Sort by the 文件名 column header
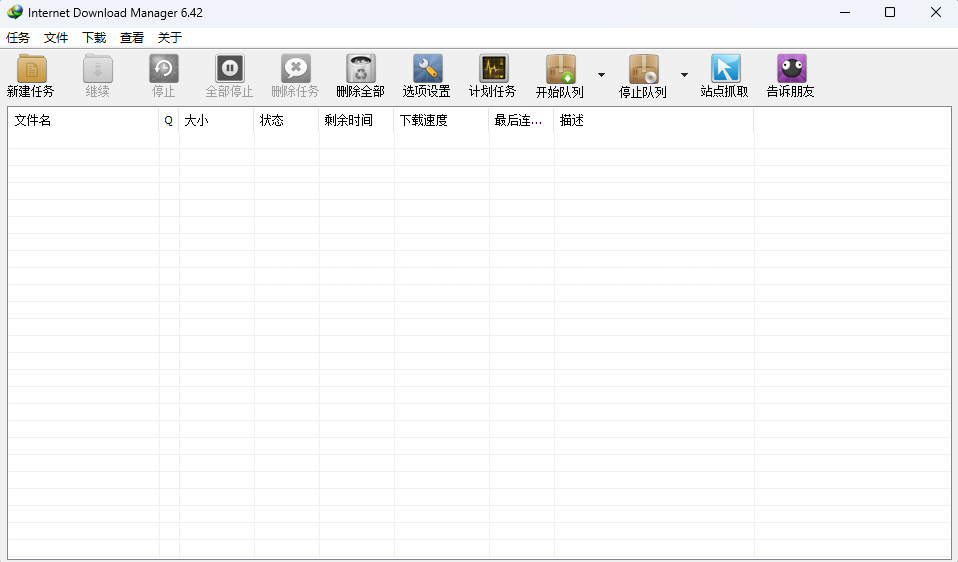The image size is (958, 562). coord(84,120)
